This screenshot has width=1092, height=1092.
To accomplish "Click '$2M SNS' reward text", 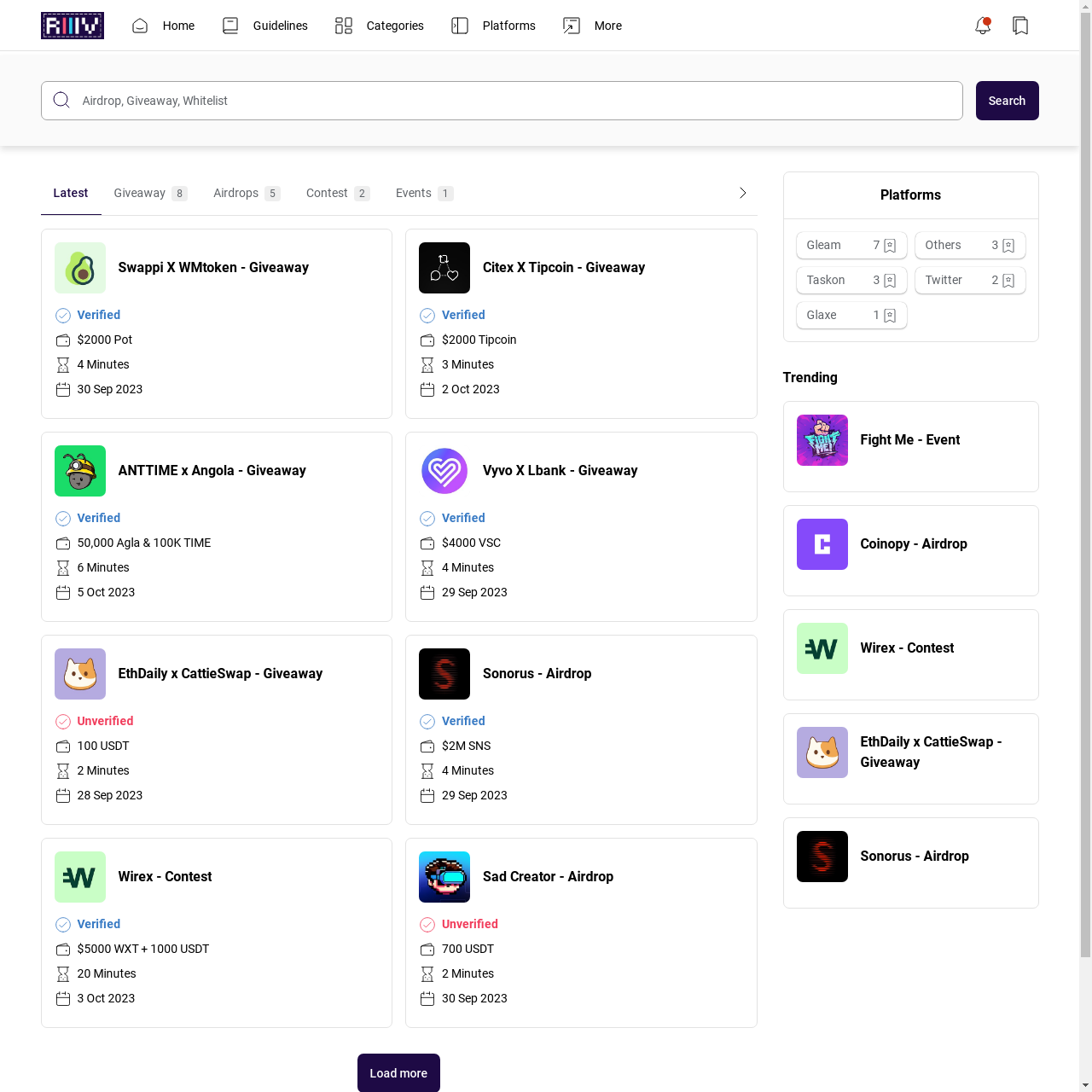I will pos(466,746).
